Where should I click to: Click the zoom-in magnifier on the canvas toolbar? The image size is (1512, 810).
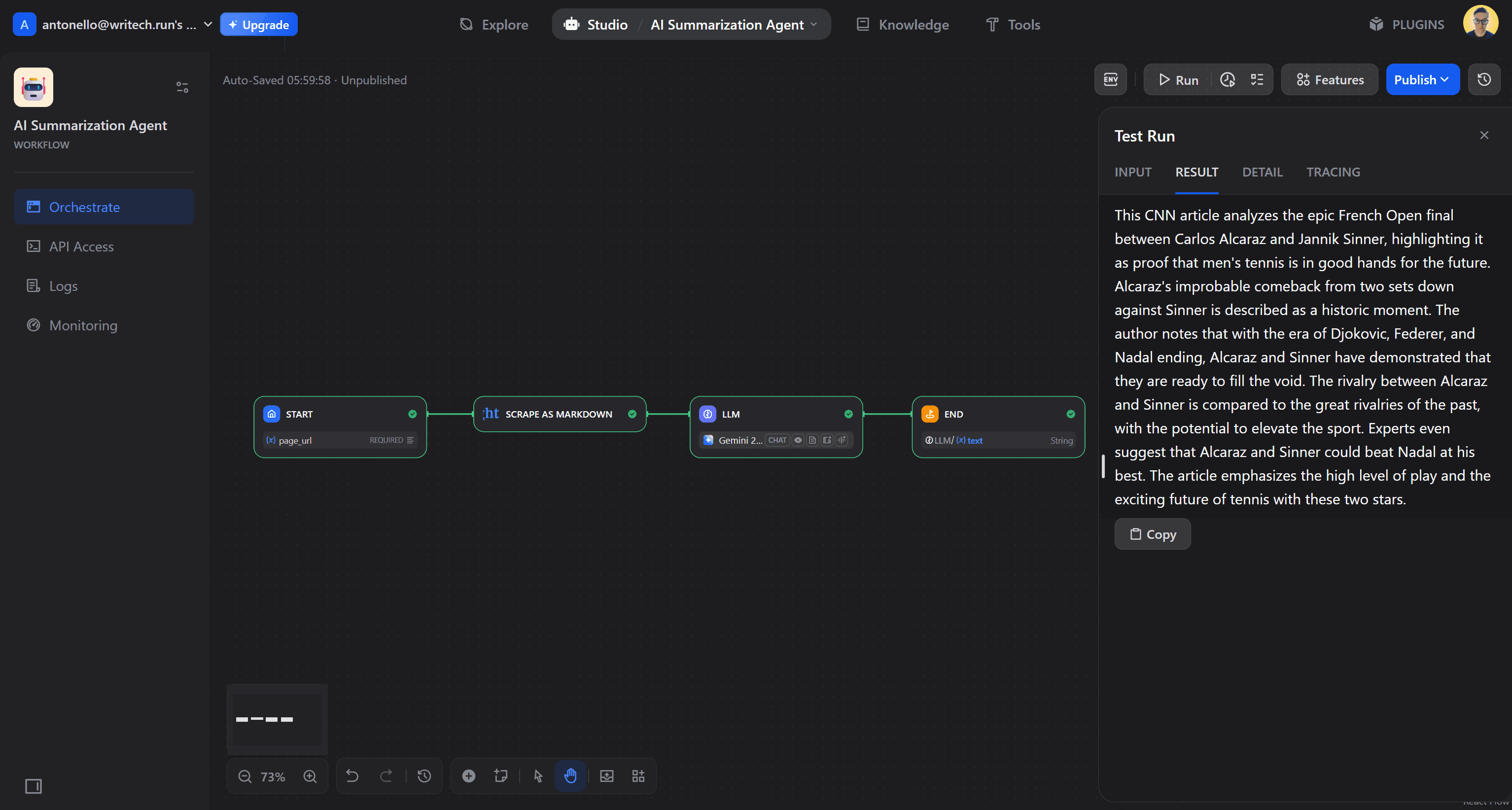pos(311,776)
